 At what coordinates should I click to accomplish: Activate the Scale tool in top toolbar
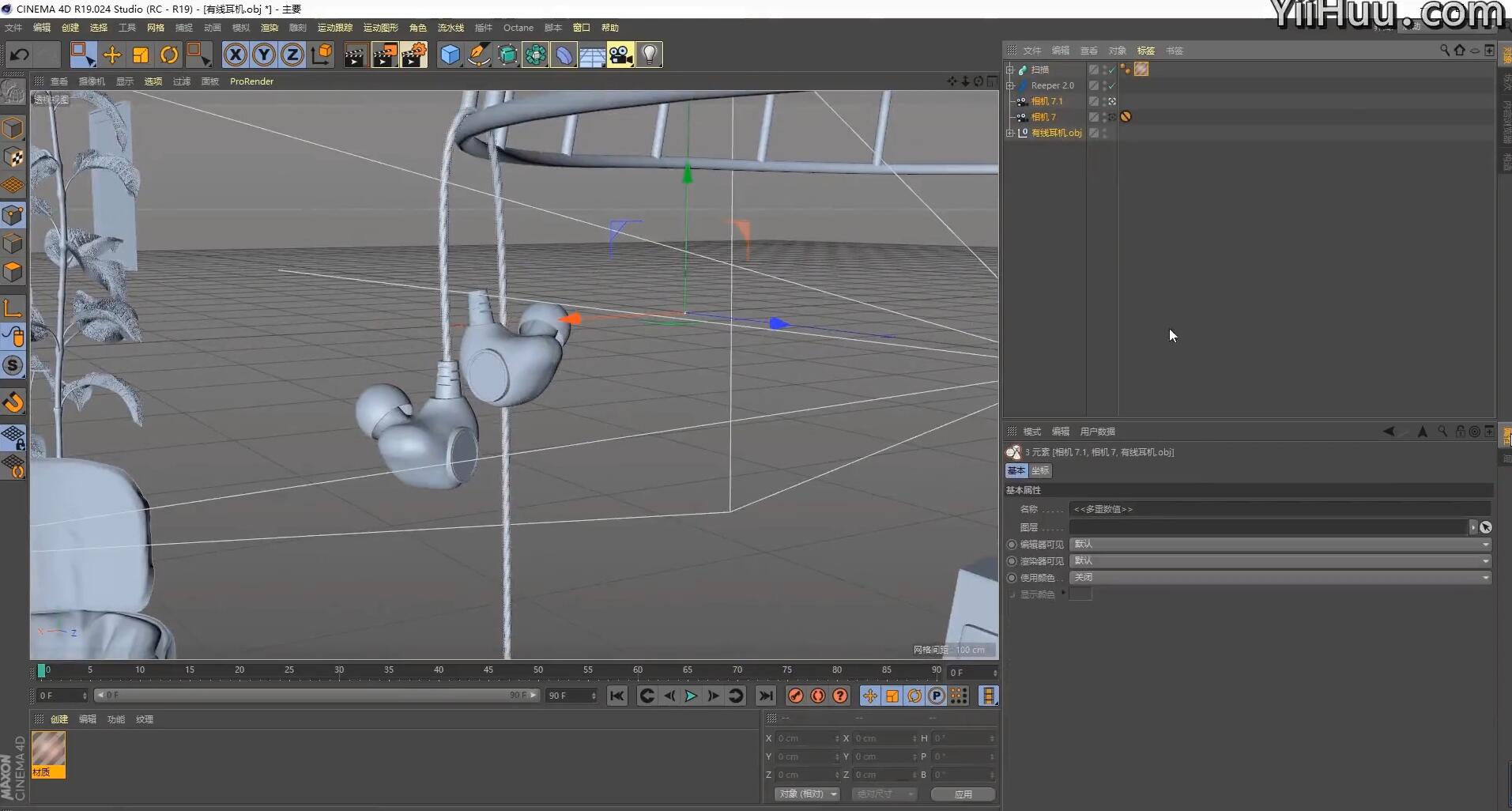click(141, 55)
